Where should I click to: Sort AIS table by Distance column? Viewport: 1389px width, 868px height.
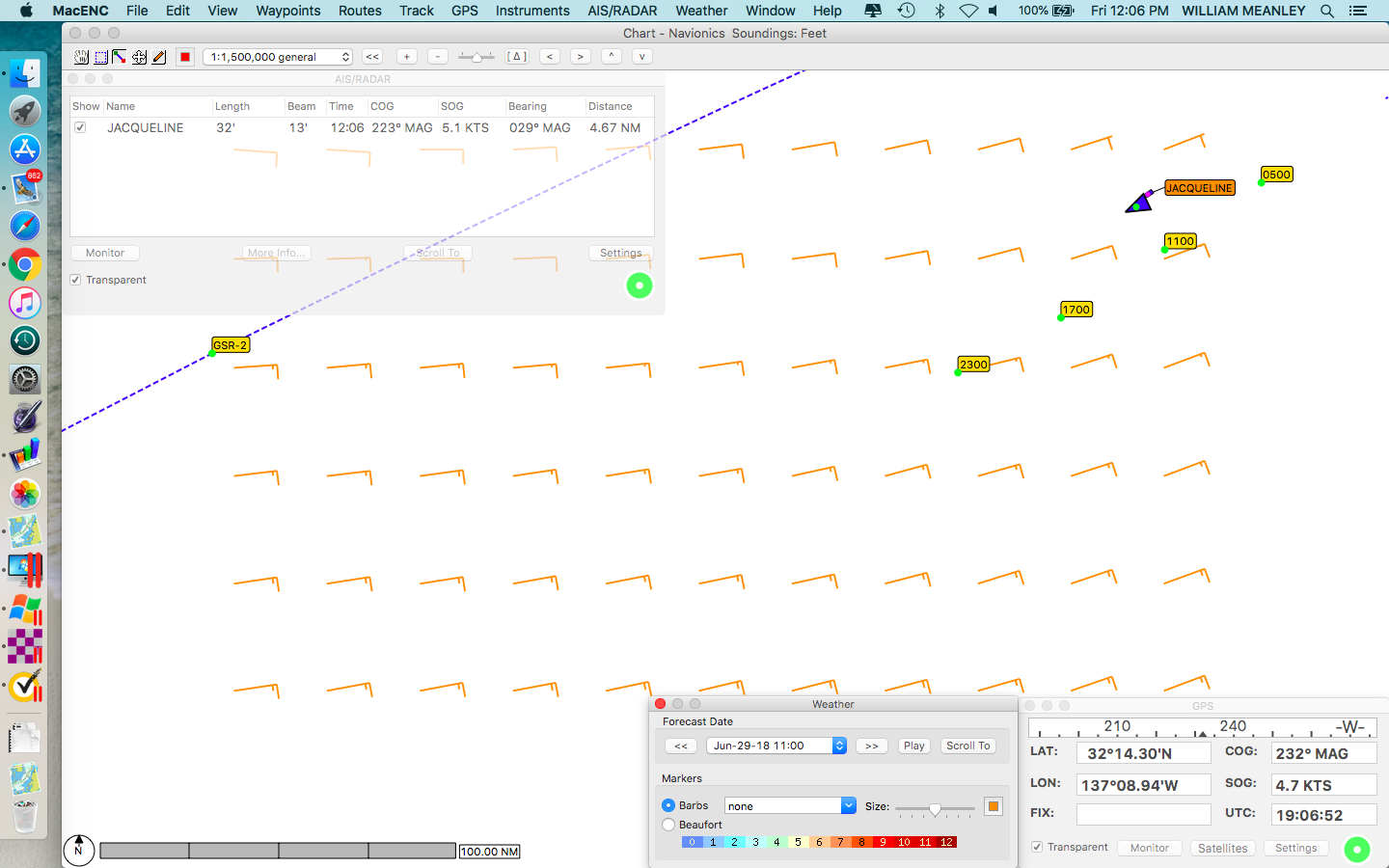tap(619, 106)
